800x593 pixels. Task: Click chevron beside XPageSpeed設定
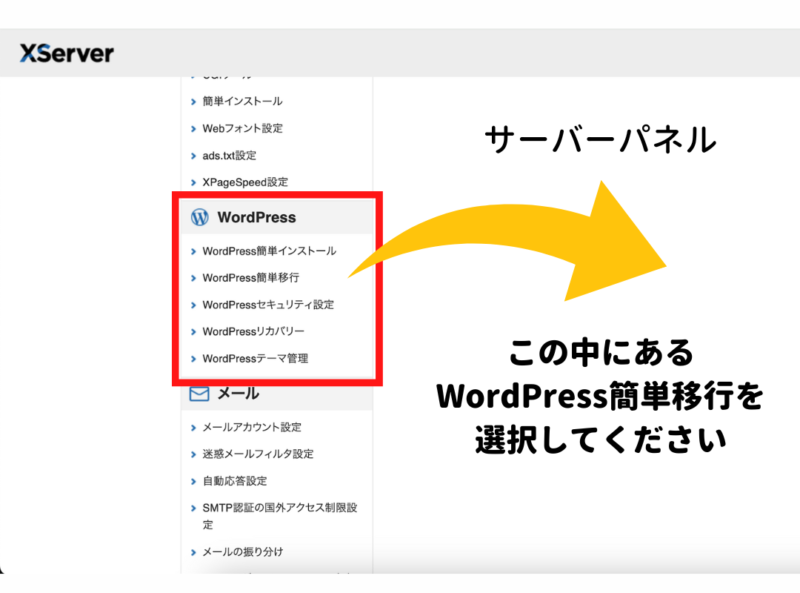[x=193, y=183]
